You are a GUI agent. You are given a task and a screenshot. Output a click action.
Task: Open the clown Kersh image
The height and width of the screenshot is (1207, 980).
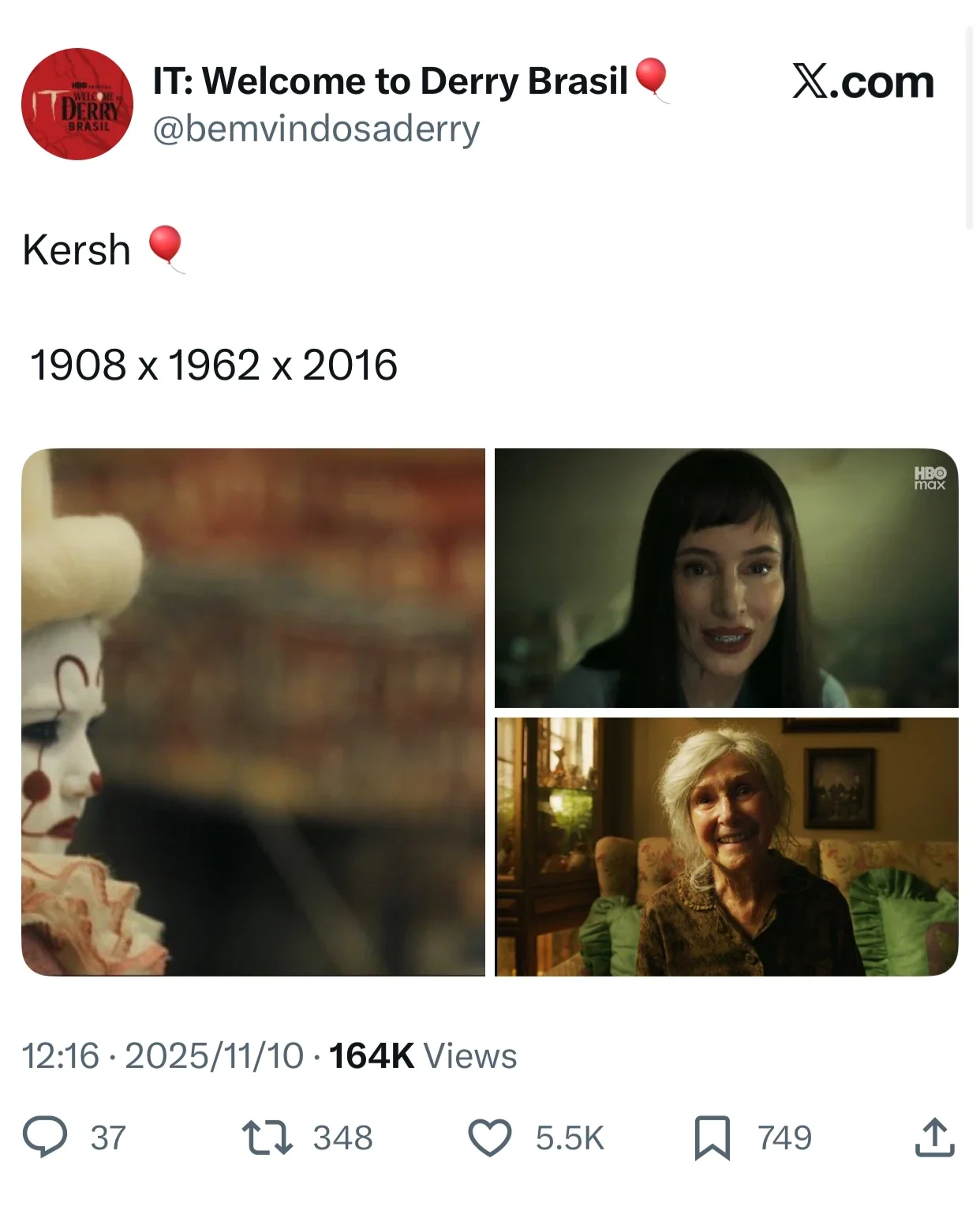pos(253,712)
